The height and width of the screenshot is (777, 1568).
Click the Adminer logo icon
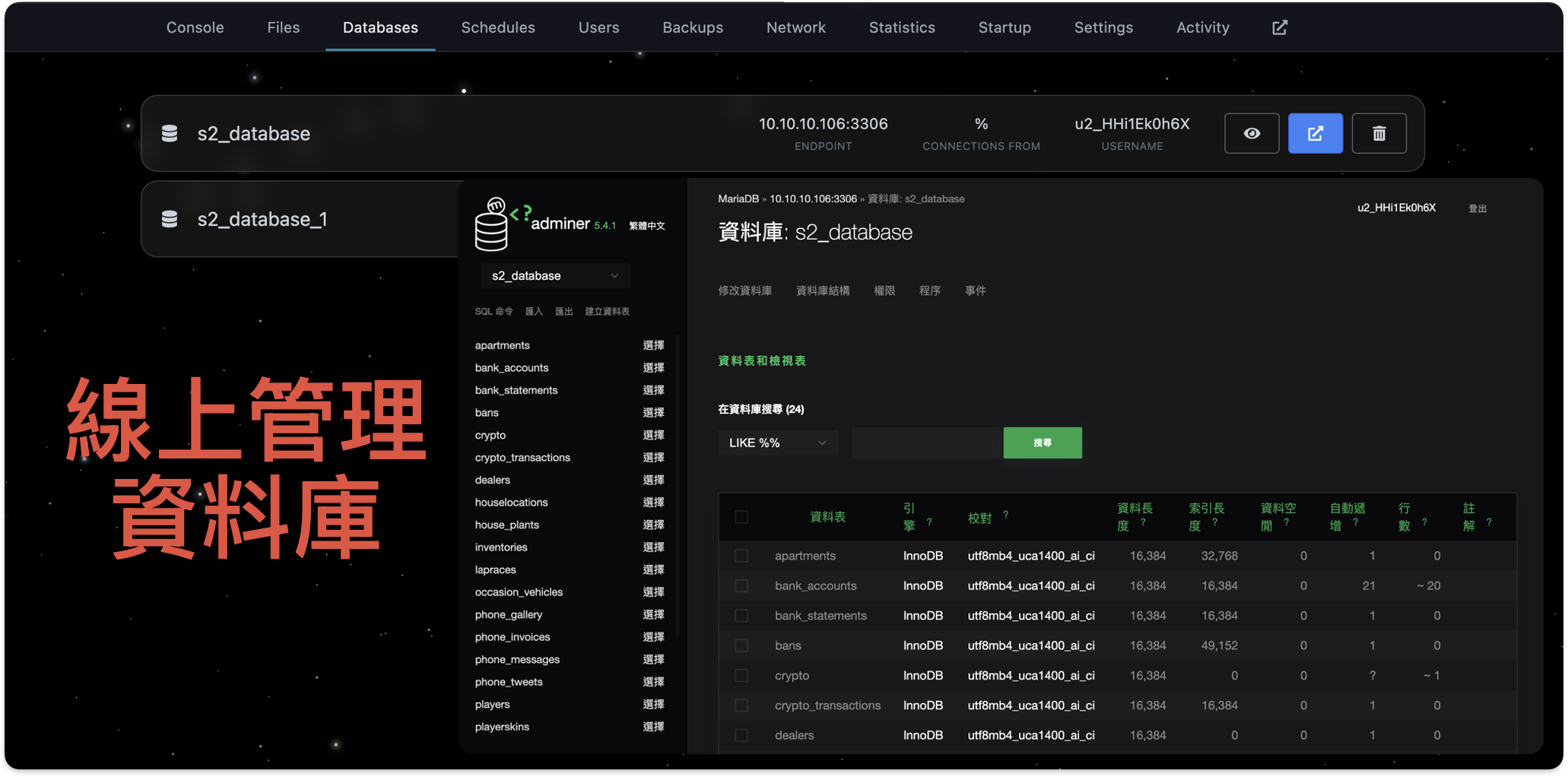point(492,225)
